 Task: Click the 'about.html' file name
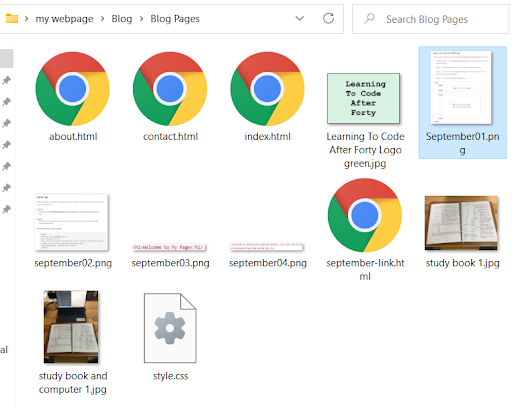(x=73, y=136)
